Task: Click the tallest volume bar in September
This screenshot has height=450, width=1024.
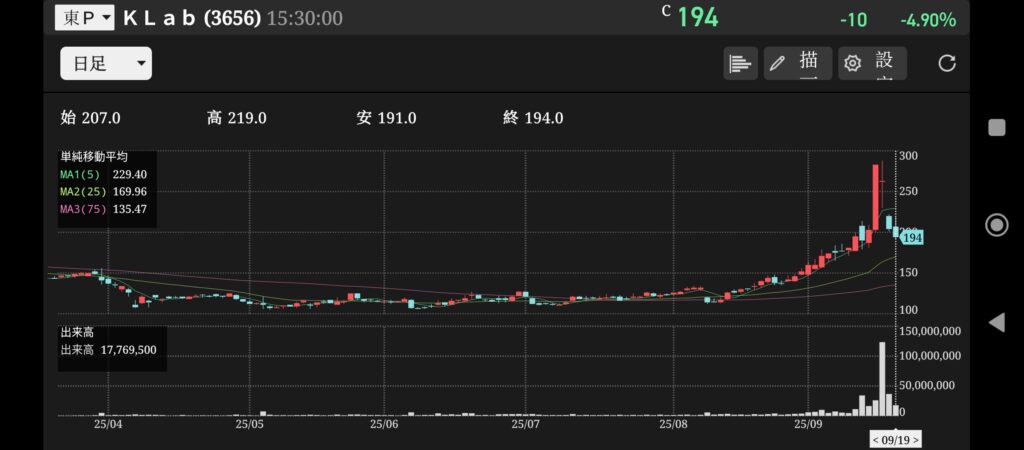Action: pos(882,378)
